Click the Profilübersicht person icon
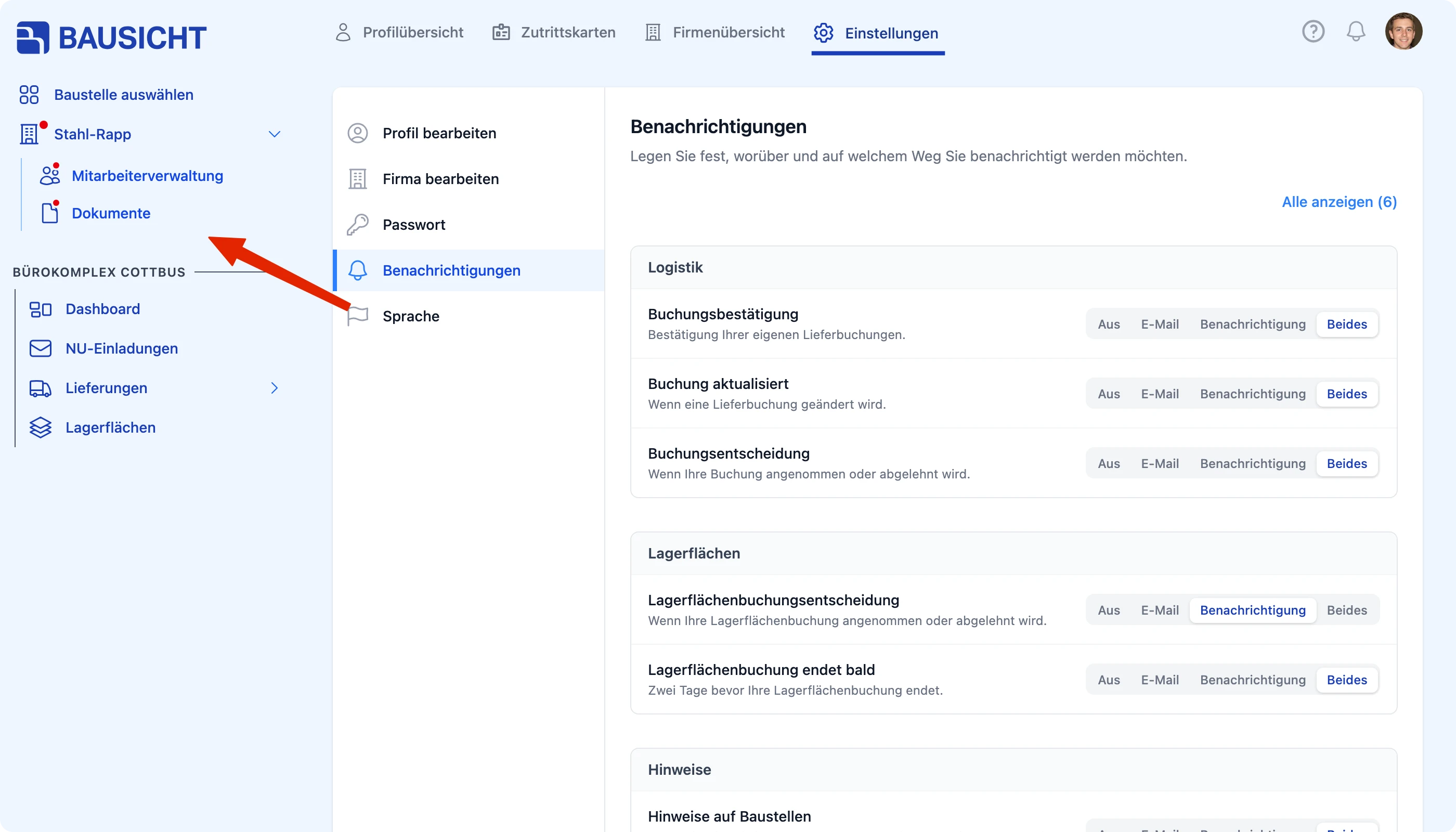The height and width of the screenshot is (832, 1456). (343, 32)
